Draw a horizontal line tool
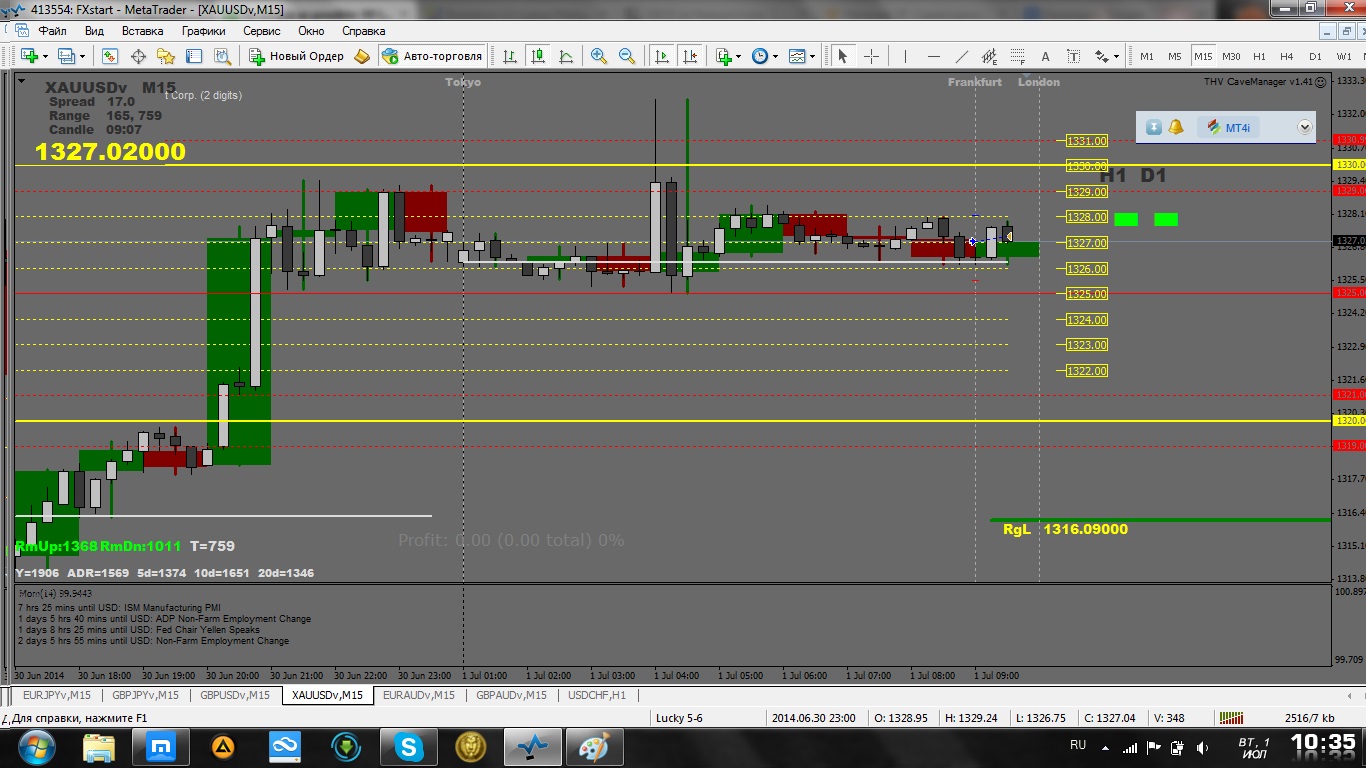 coord(934,56)
